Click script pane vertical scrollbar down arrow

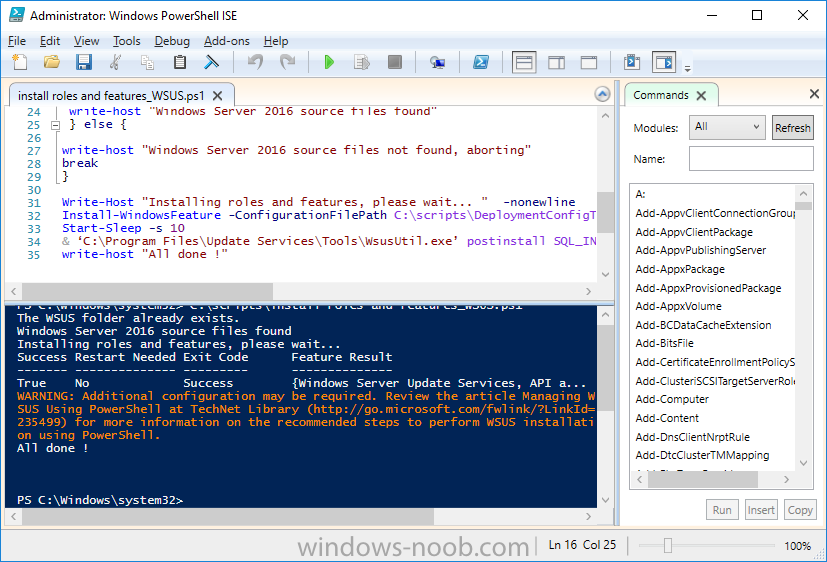pos(605,274)
